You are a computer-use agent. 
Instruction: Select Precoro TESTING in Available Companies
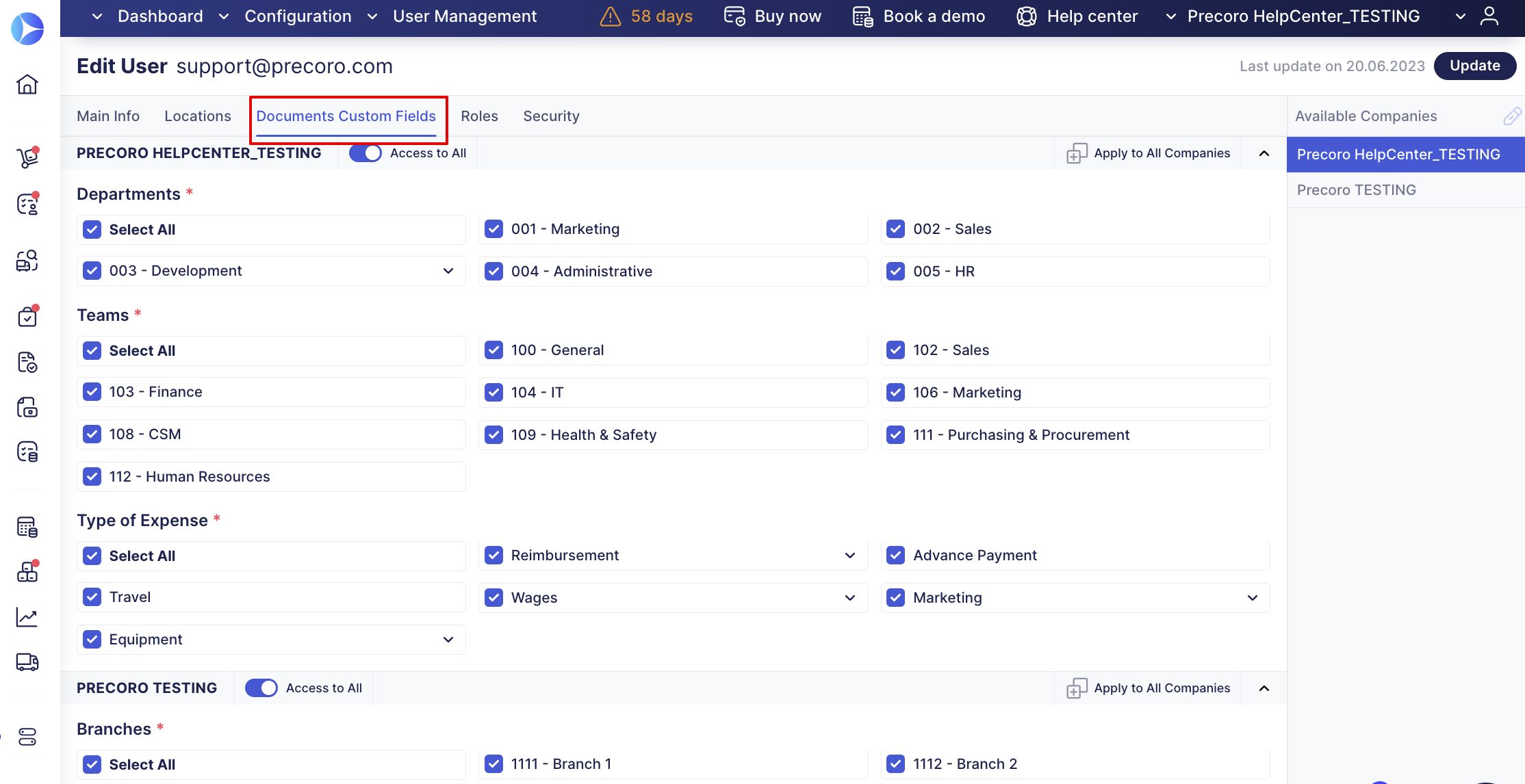coord(1356,190)
